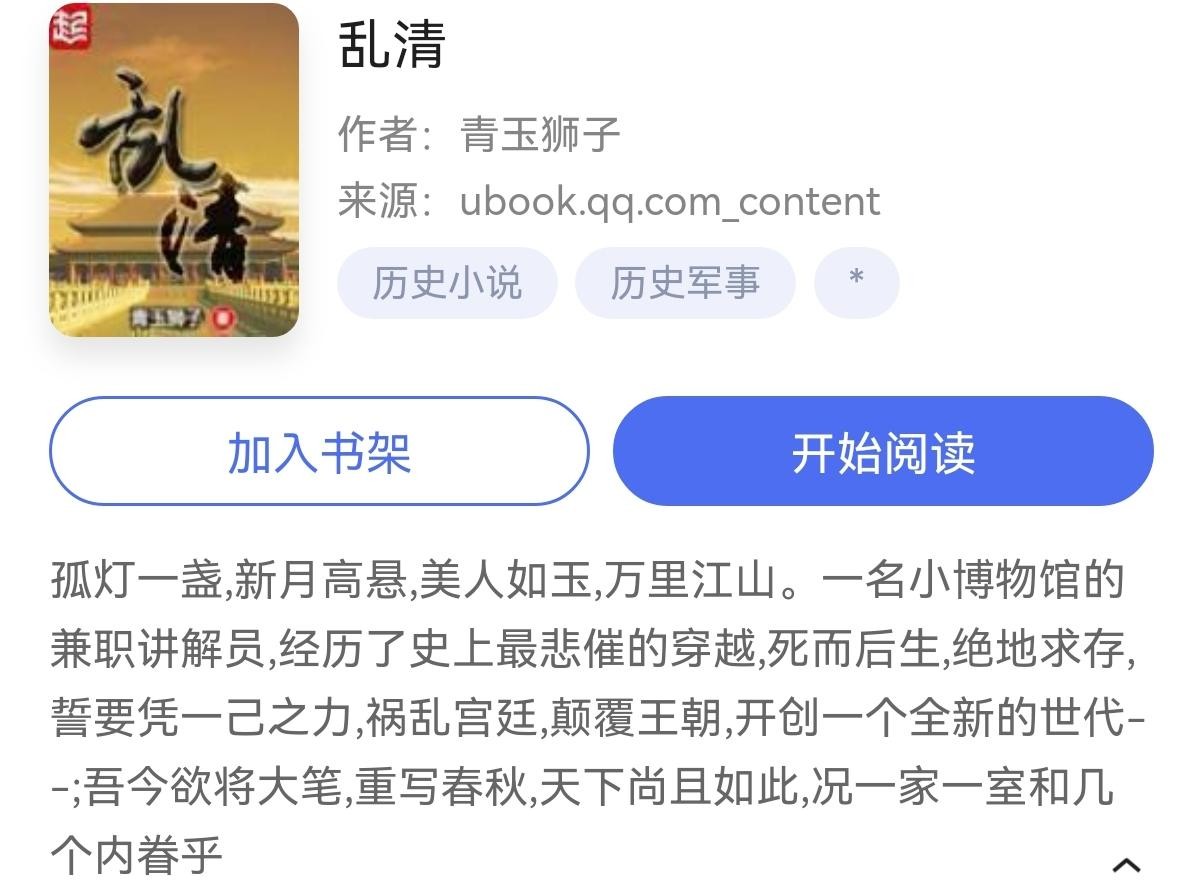Screen dimensions: 1183x891
Task: Add the book via 加入书架 button
Action: (x=319, y=451)
